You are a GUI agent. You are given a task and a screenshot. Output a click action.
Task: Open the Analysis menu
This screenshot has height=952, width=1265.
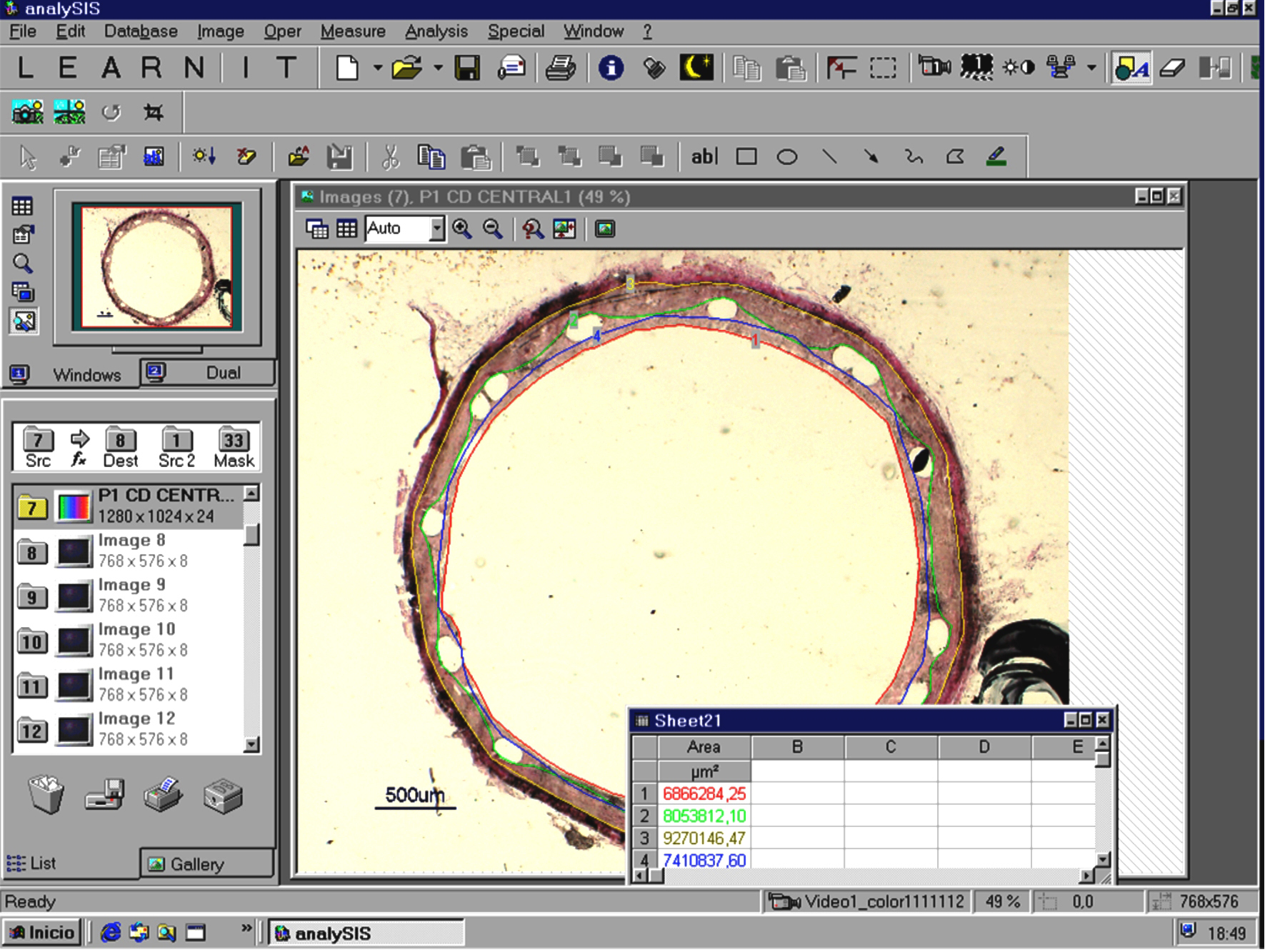[436, 31]
